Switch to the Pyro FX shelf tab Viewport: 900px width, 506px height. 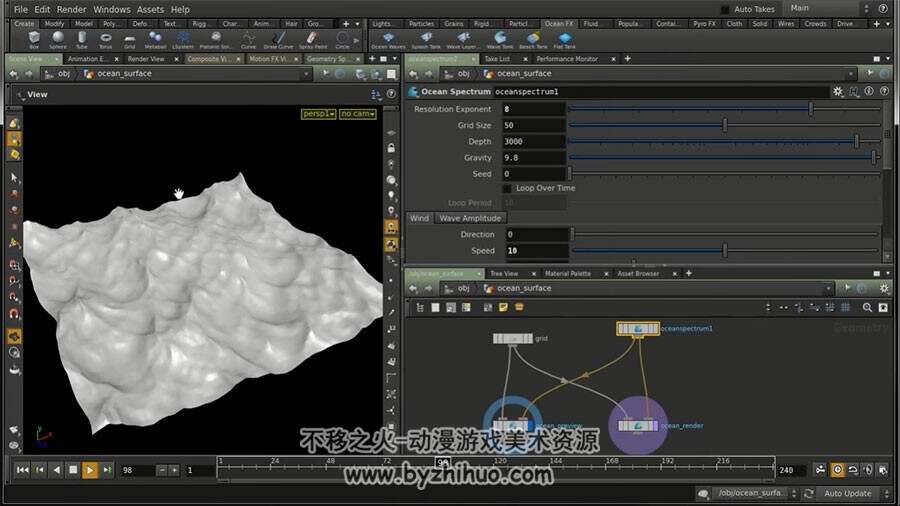[x=704, y=24]
